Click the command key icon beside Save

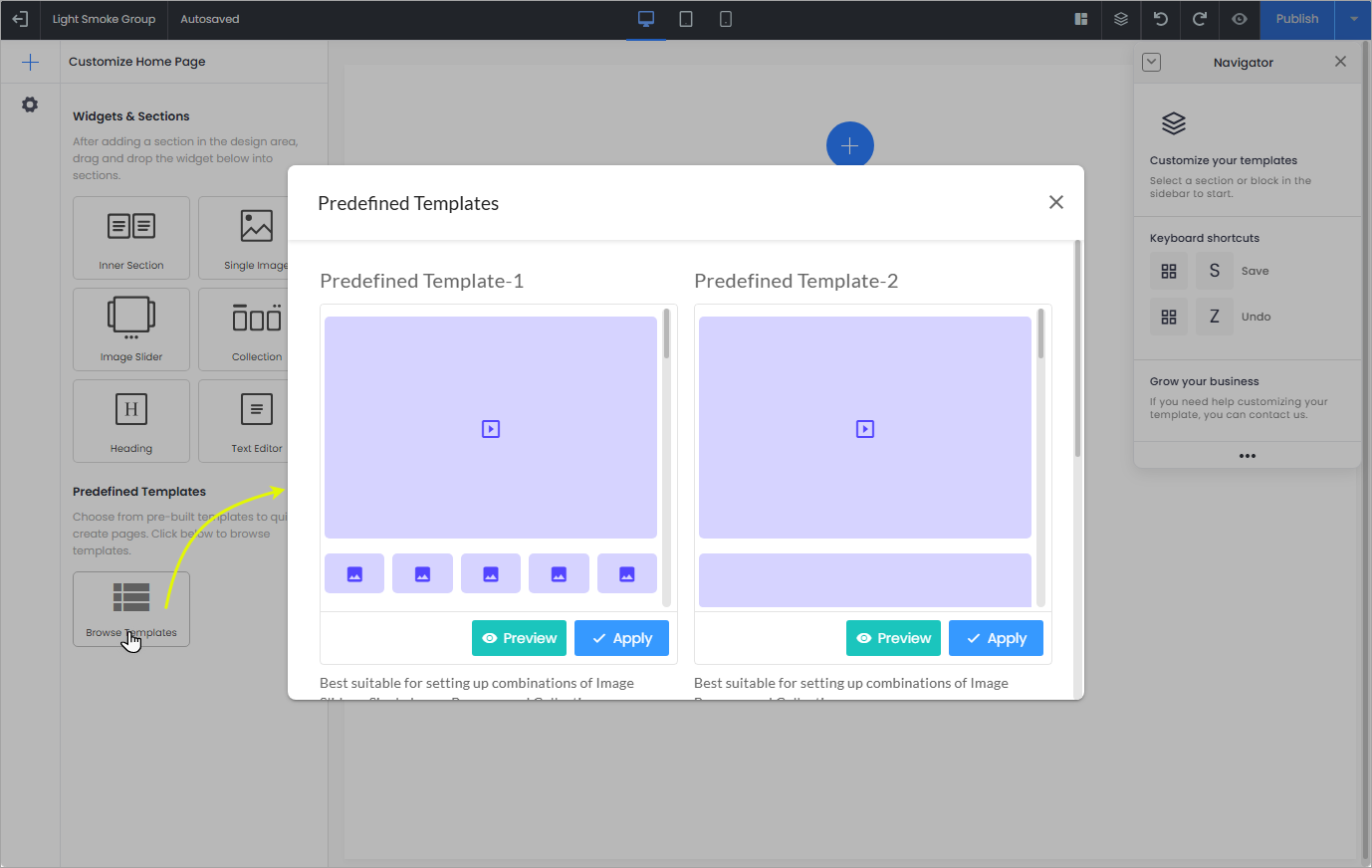pyautogui.click(x=1169, y=271)
